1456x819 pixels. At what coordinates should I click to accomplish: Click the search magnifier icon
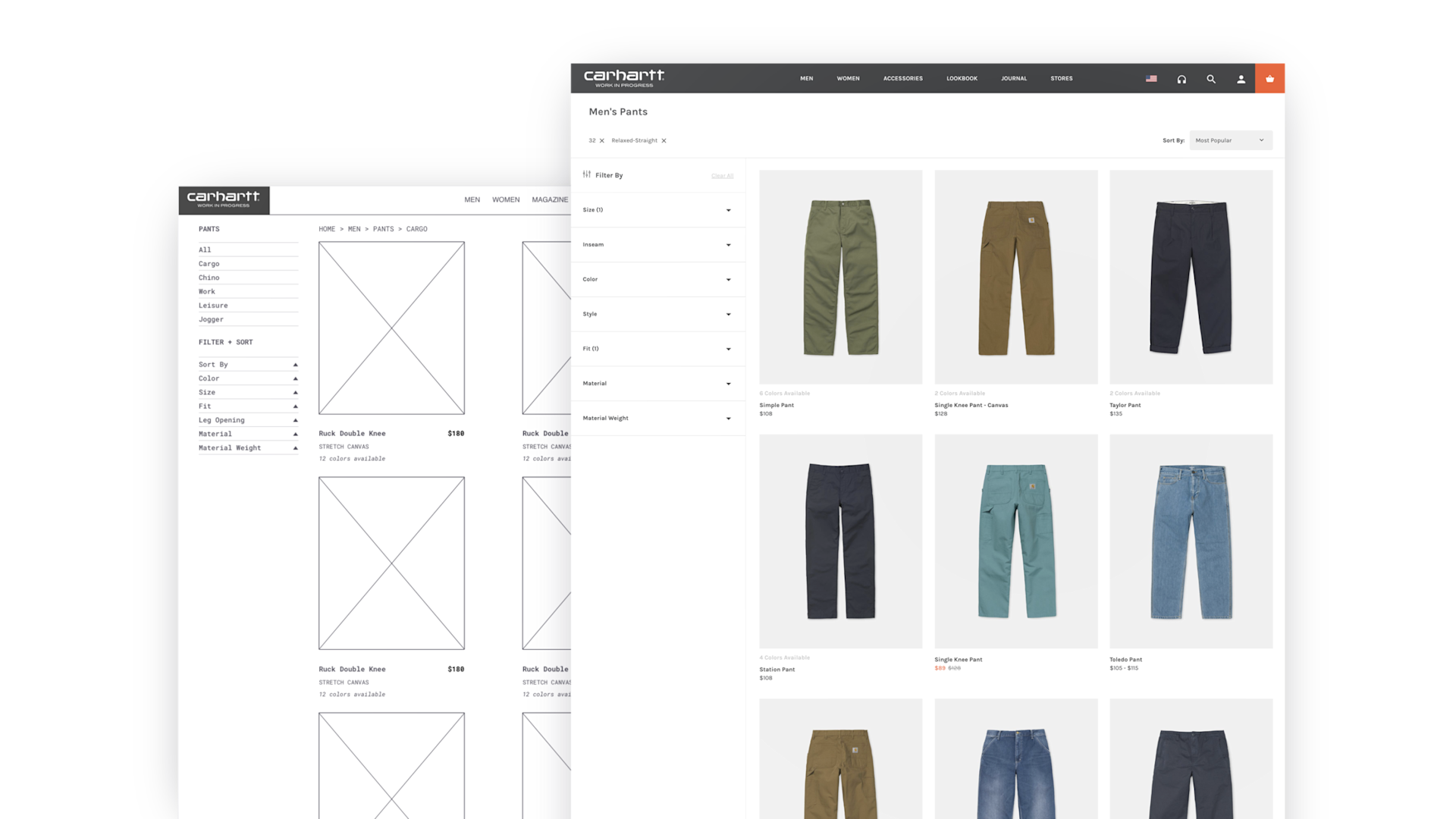pos(1211,79)
